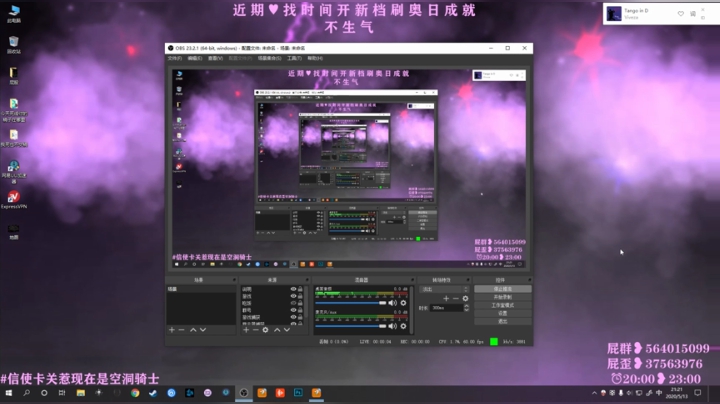Adjust the Mic/Aux volume slider
This screenshot has height=404, width=720.
pos(351,326)
